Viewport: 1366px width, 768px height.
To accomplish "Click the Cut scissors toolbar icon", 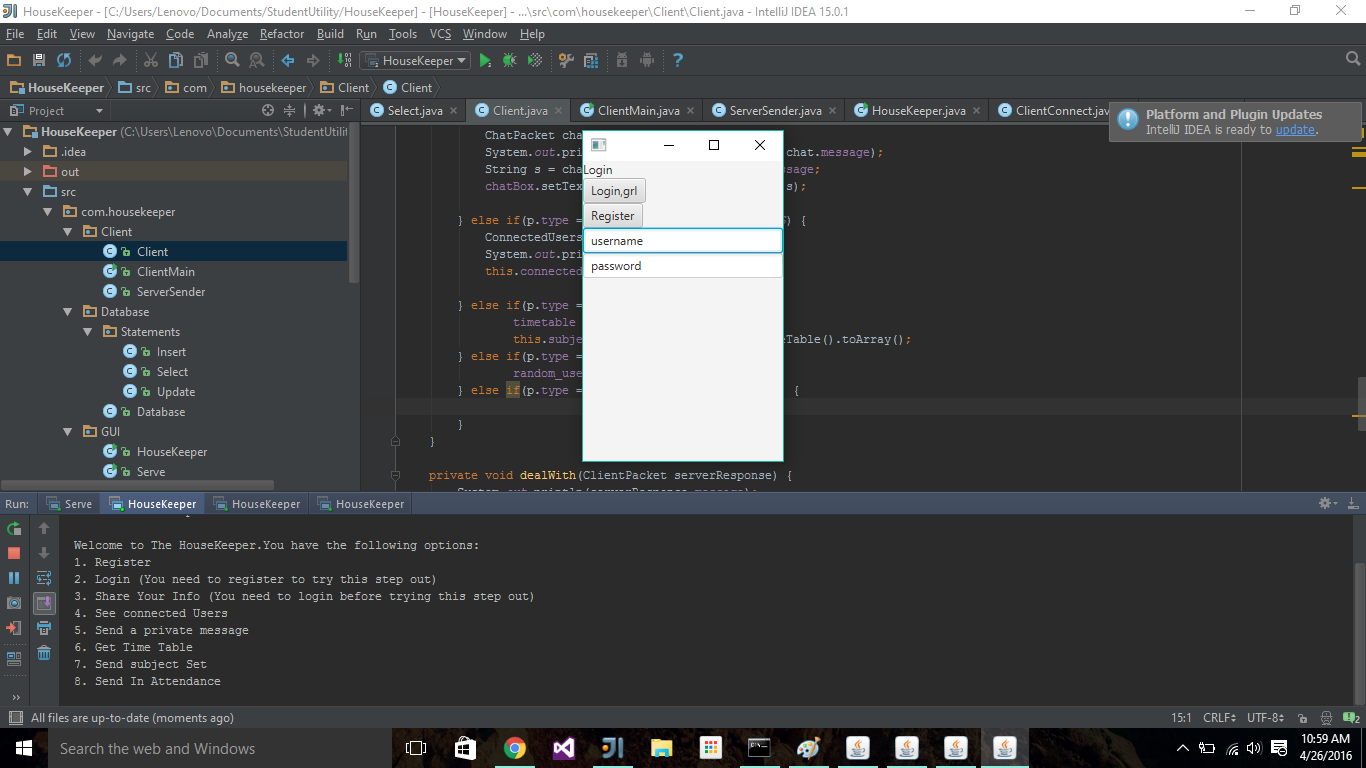I will pos(151,61).
